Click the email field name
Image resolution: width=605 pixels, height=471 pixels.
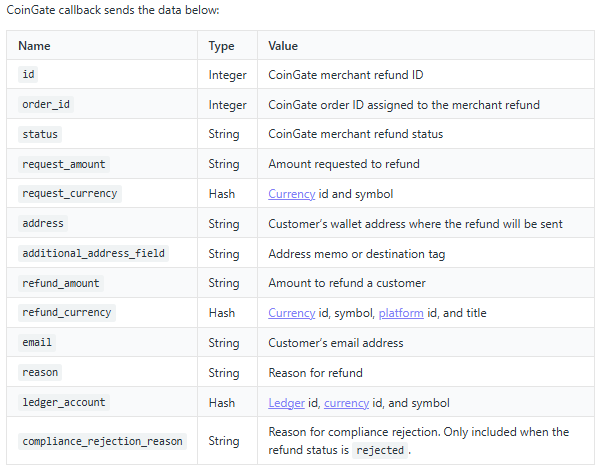(37, 343)
